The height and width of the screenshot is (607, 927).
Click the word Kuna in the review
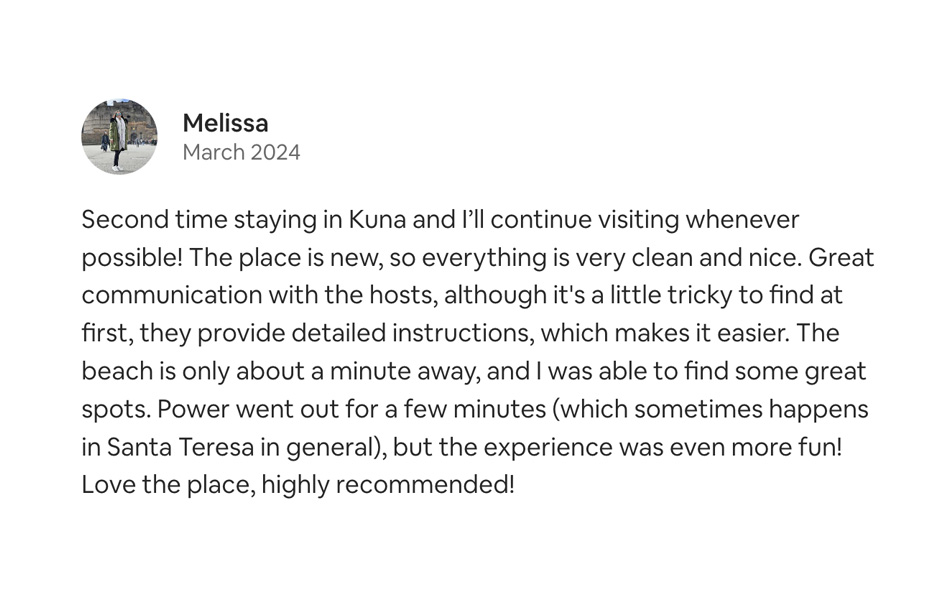[x=377, y=220]
